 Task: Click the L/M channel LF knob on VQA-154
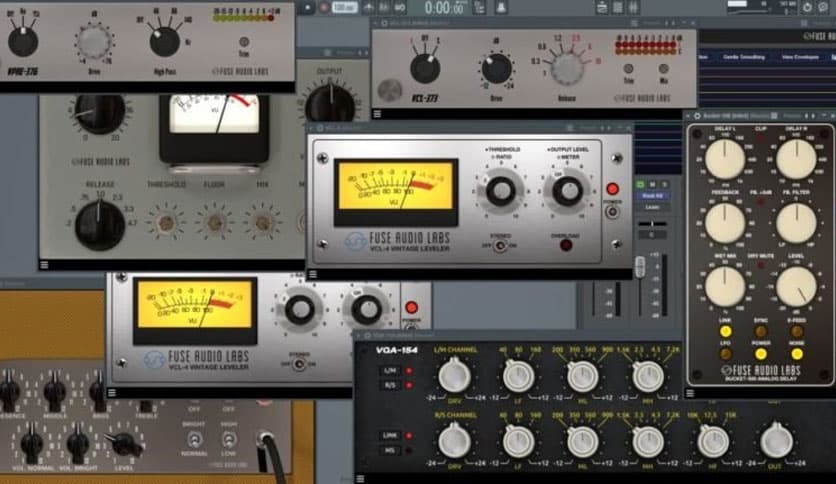[519, 376]
